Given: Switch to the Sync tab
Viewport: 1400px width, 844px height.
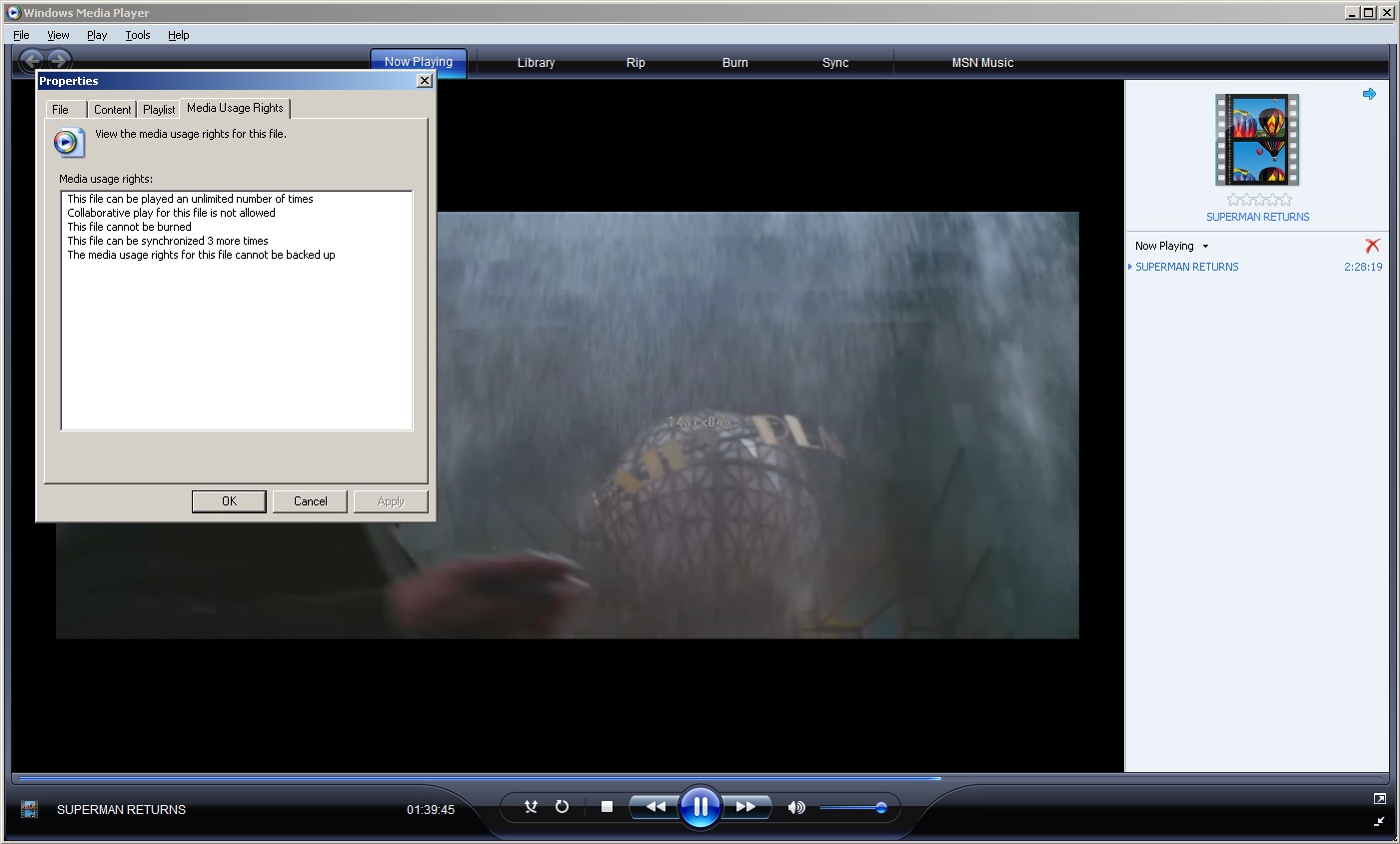Looking at the screenshot, I should (835, 62).
